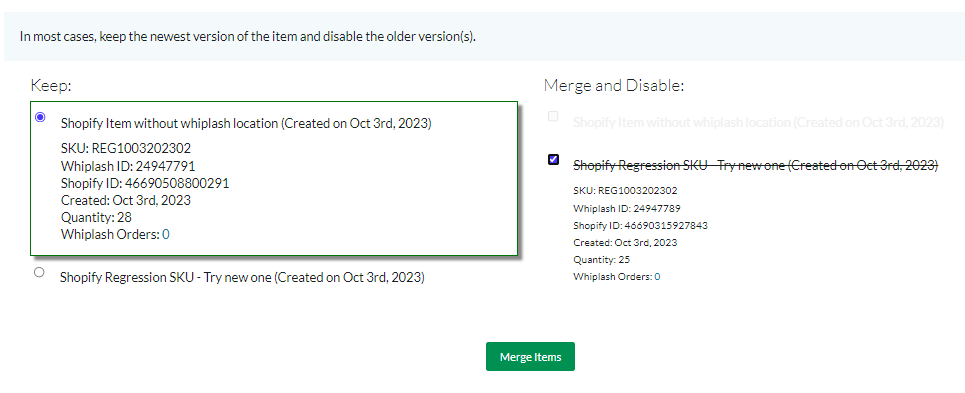This screenshot has width=965, height=393.
Task: Click the Quantity: 28 line
Action: 96,217
